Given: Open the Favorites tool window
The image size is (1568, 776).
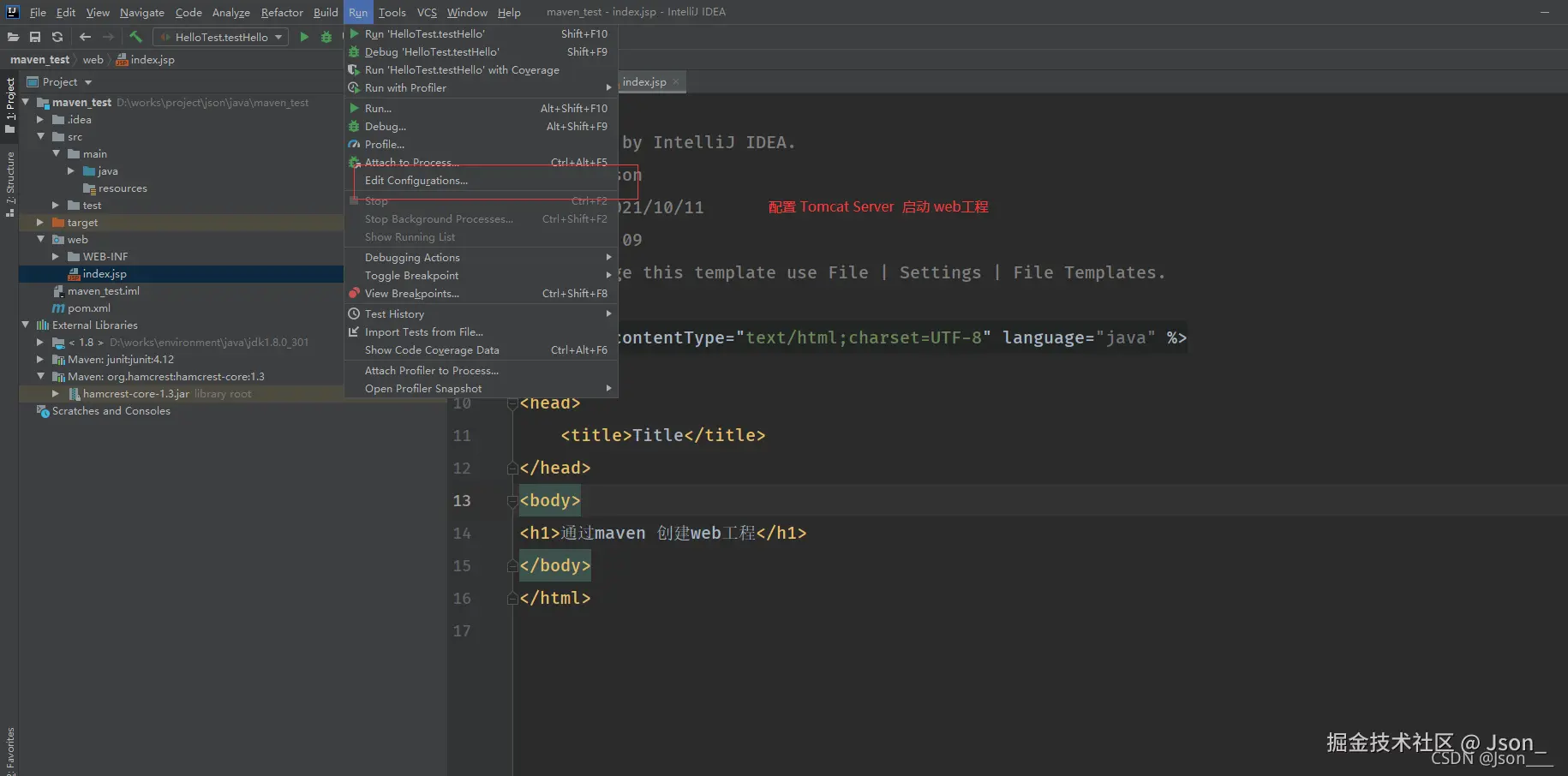Looking at the screenshot, I should (9, 751).
